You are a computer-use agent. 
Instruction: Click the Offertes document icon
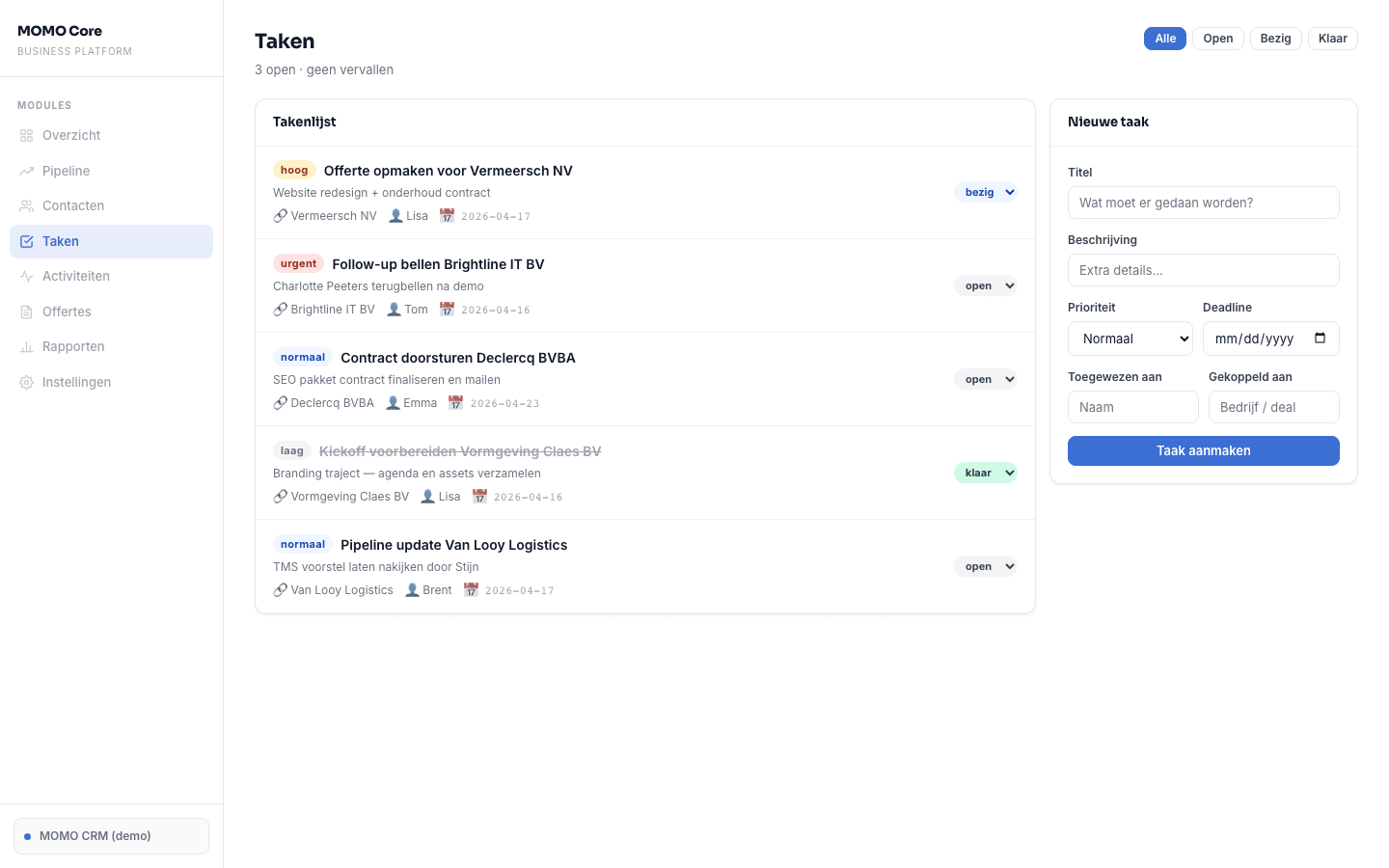(x=27, y=312)
